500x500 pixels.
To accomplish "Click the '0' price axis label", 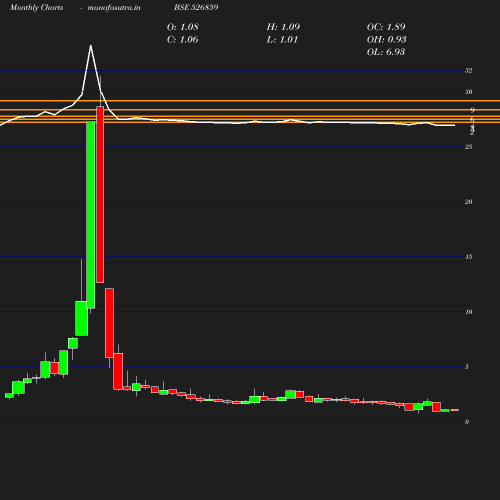I will tap(467, 422).
